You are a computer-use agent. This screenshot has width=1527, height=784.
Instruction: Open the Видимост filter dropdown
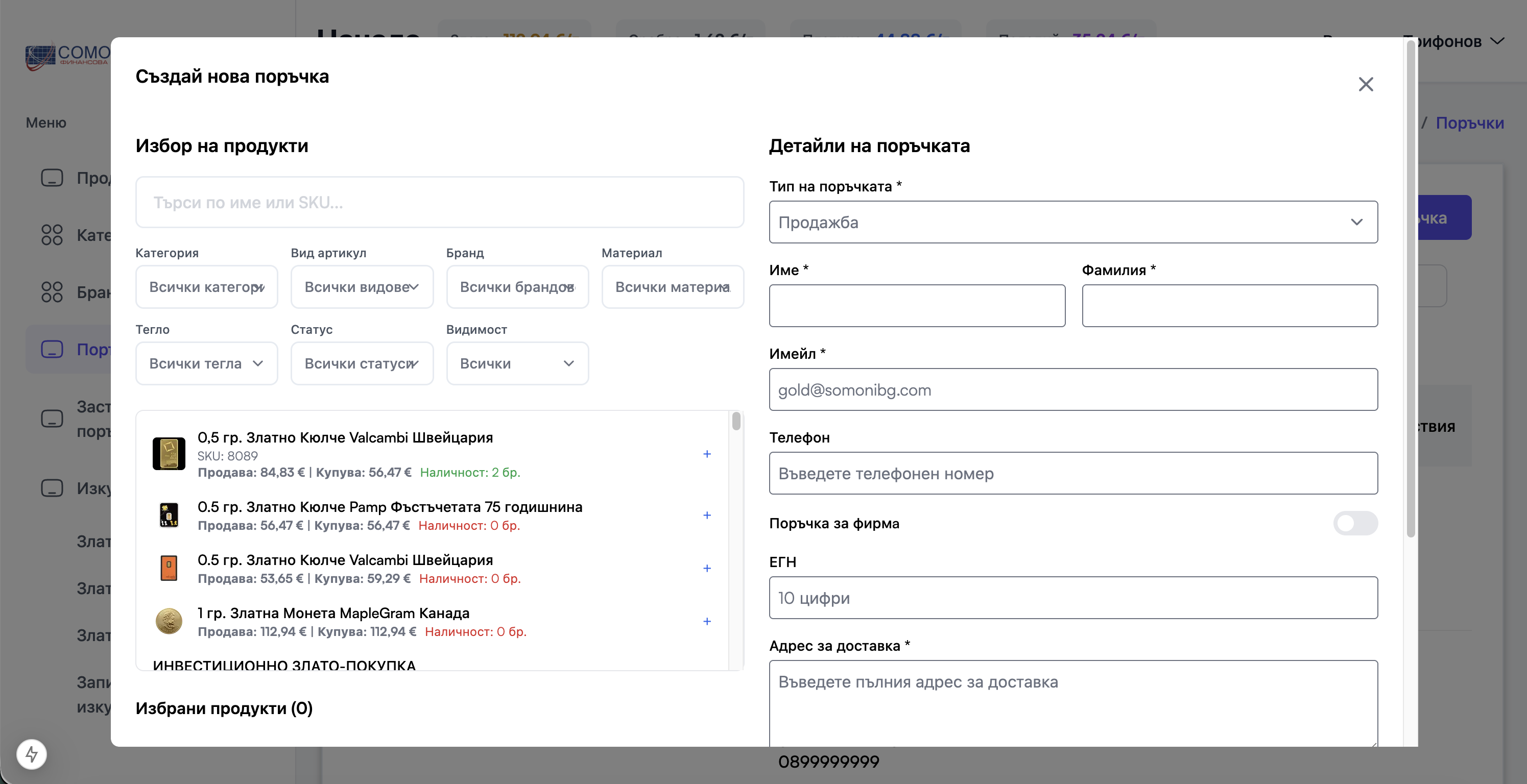click(517, 363)
